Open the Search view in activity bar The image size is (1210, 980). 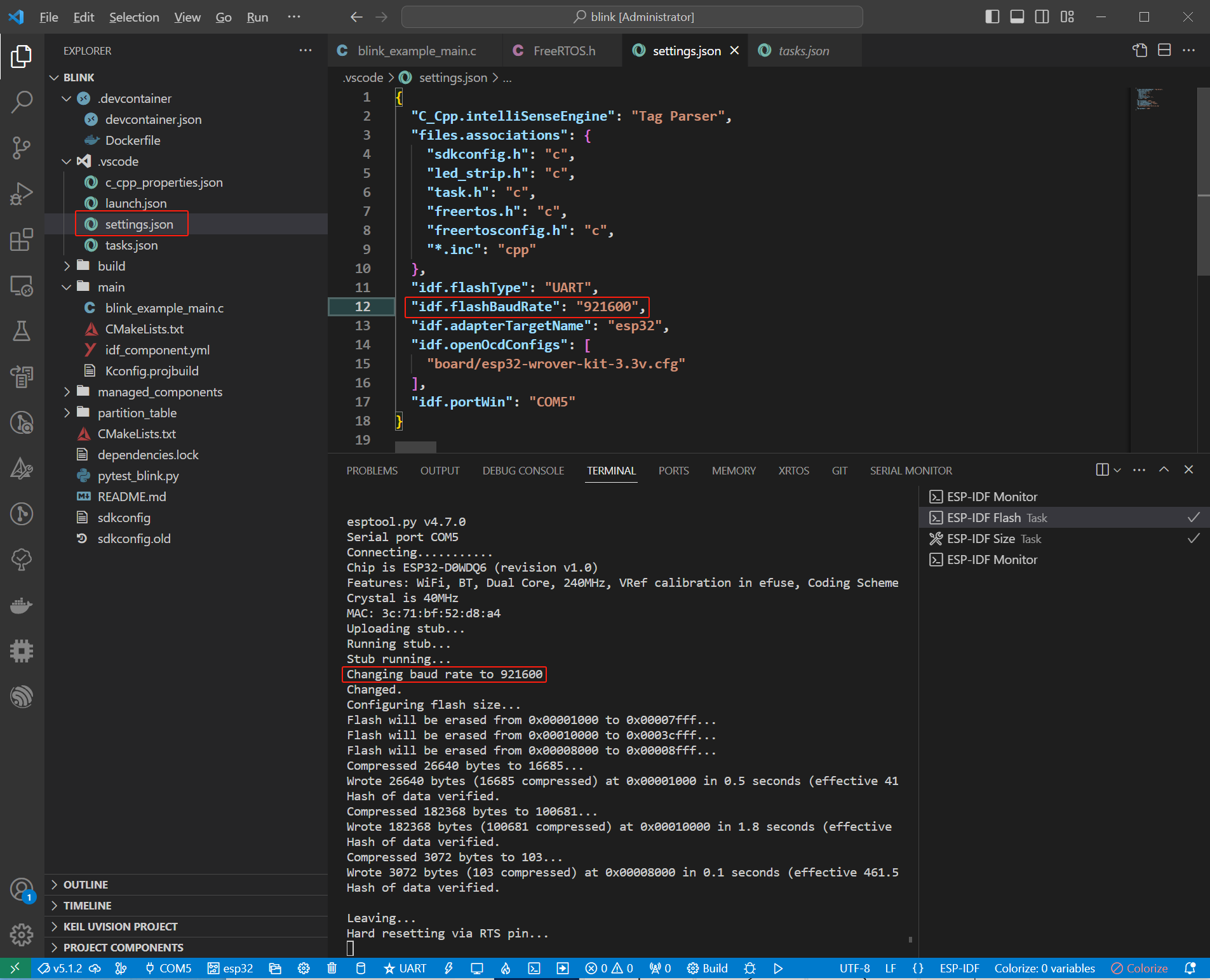pyautogui.click(x=22, y=102)
